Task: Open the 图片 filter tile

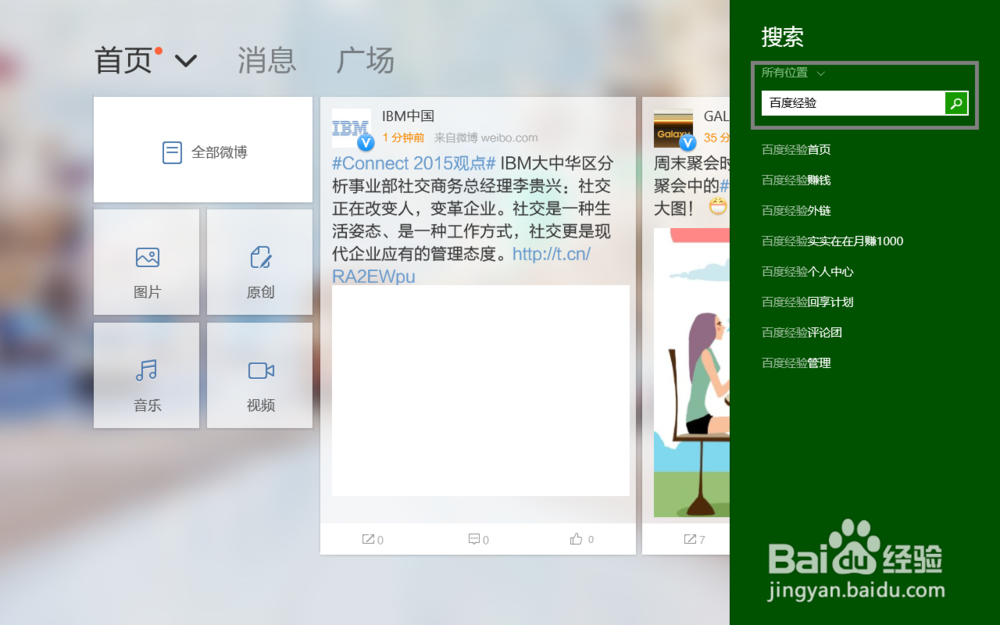Action: click(x=147, y=262)
